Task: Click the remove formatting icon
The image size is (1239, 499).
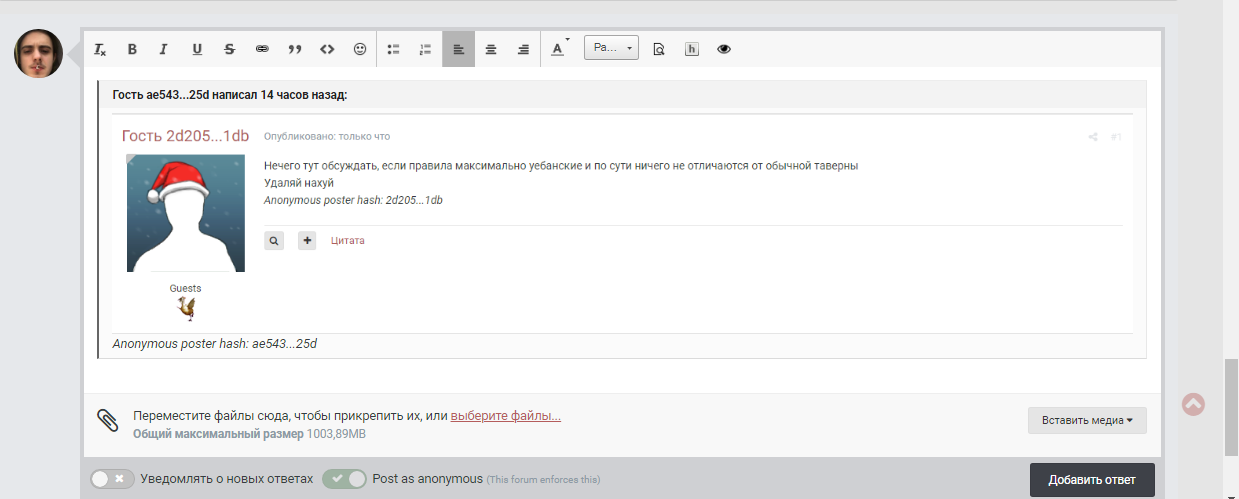Action: (x=100, y=49)
